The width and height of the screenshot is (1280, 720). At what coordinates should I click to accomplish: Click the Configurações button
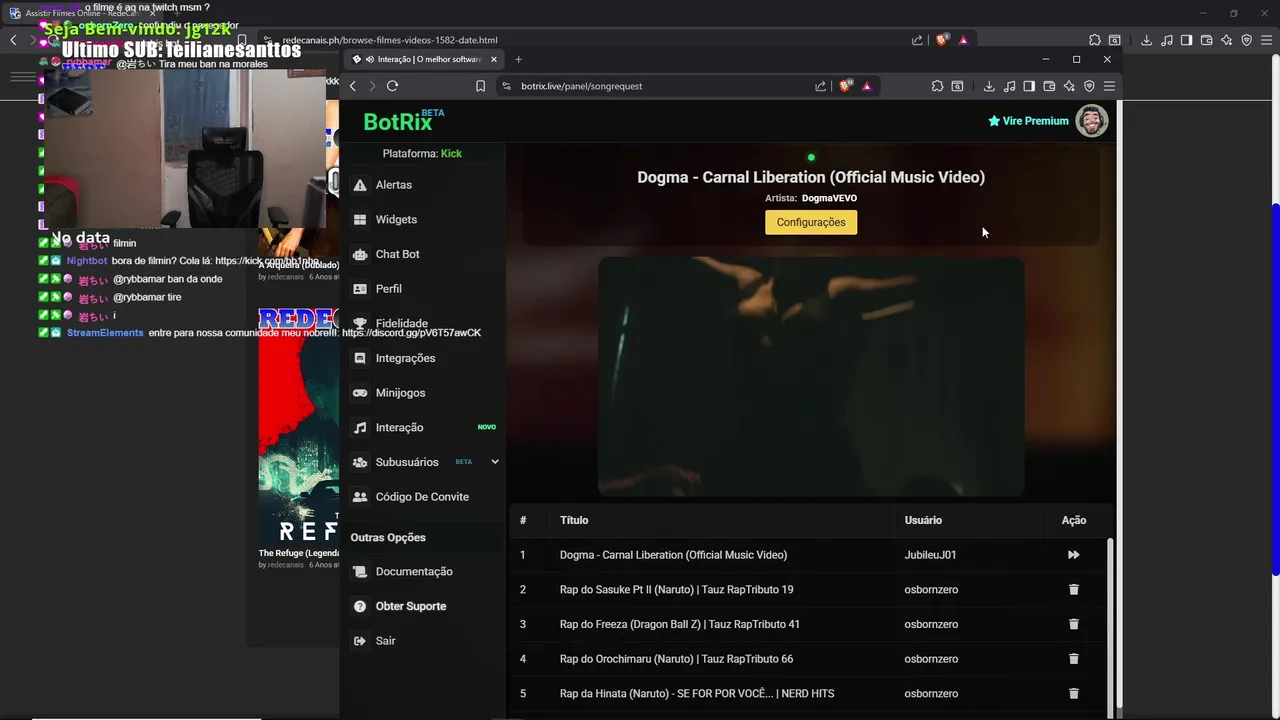coord(811,222)
